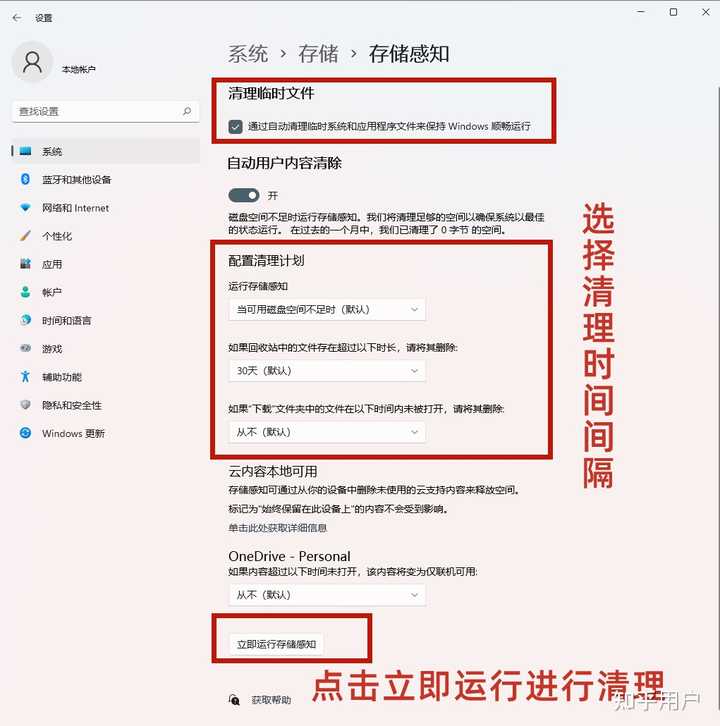Click the paintbrush icon for 个性化
The width and height of the screenshot is (720, 726).
point(25,236)
